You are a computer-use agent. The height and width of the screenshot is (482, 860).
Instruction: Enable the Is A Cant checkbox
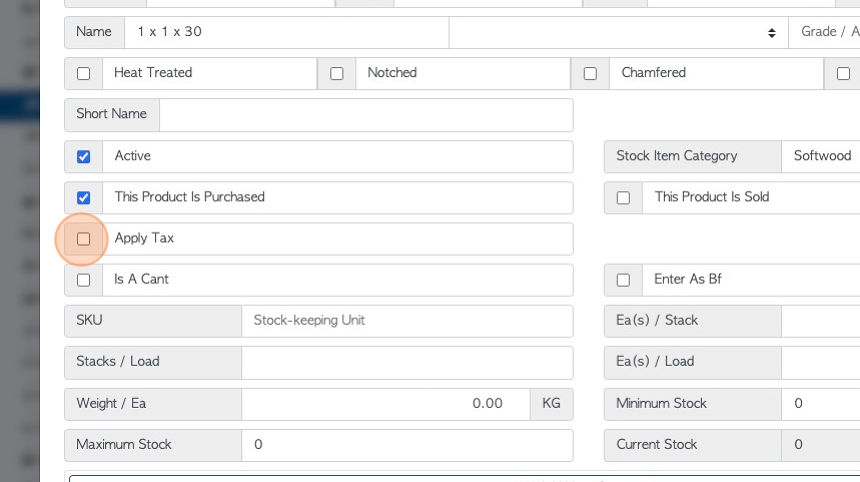tap(83, 280)
